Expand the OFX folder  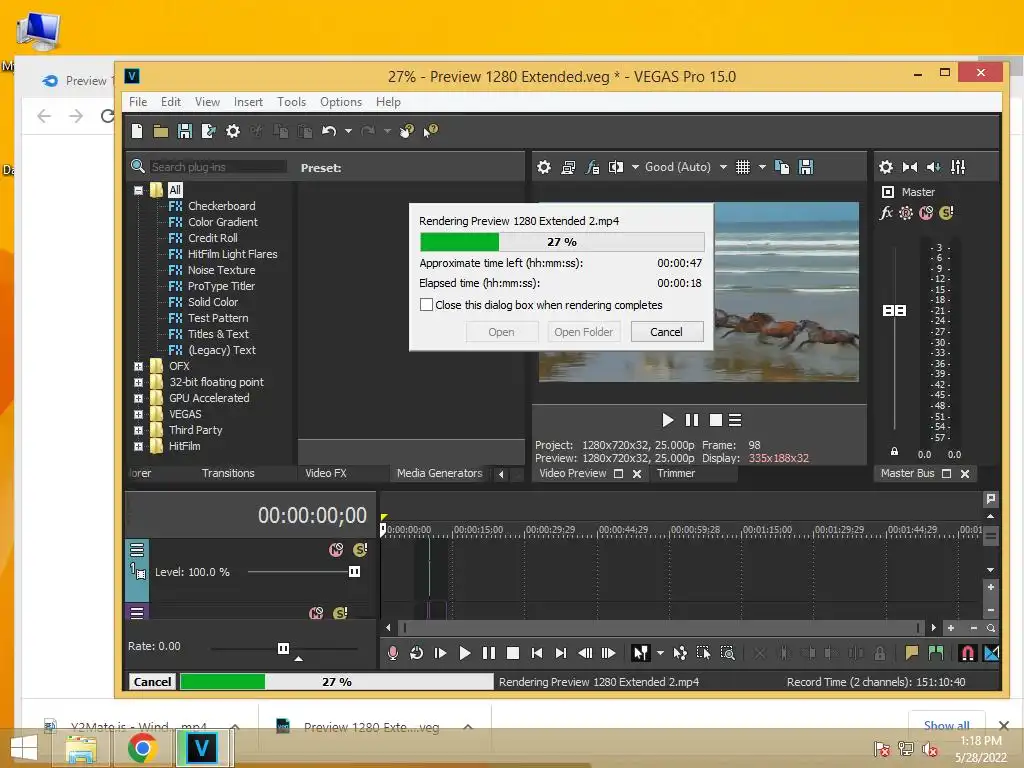click(x=138, y=366)
